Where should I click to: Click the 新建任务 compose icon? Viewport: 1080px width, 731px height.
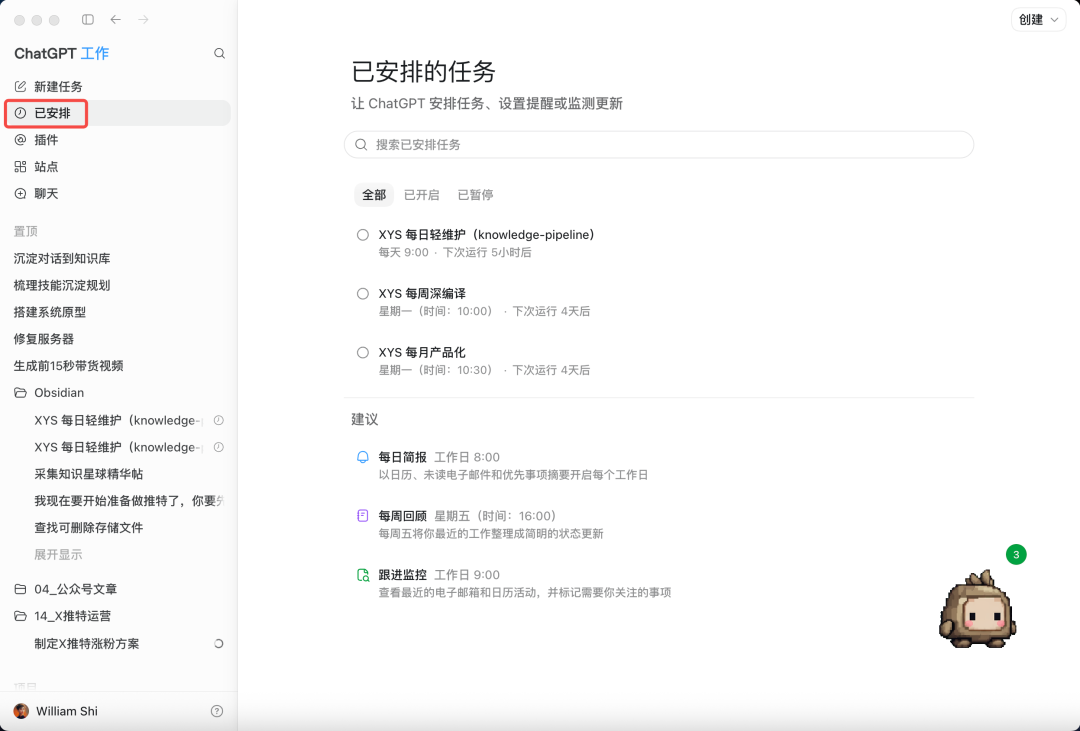(x=21, y=86)
